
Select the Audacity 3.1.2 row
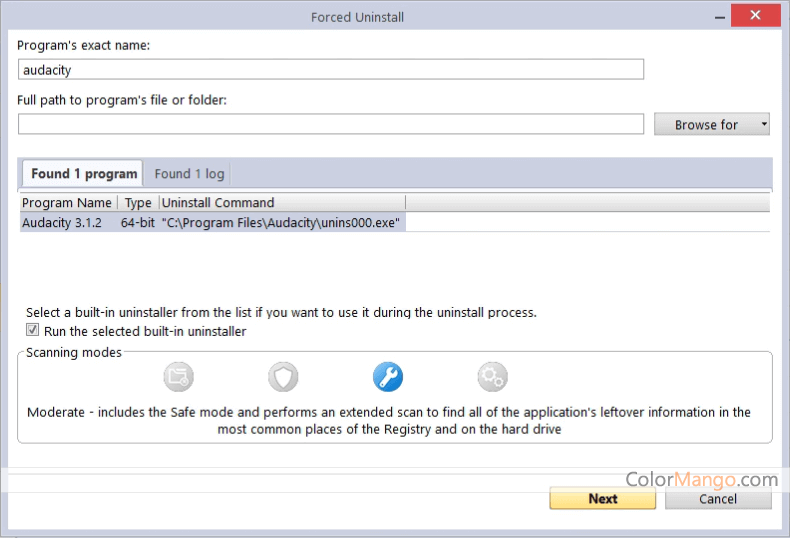(x=62, y=222)
